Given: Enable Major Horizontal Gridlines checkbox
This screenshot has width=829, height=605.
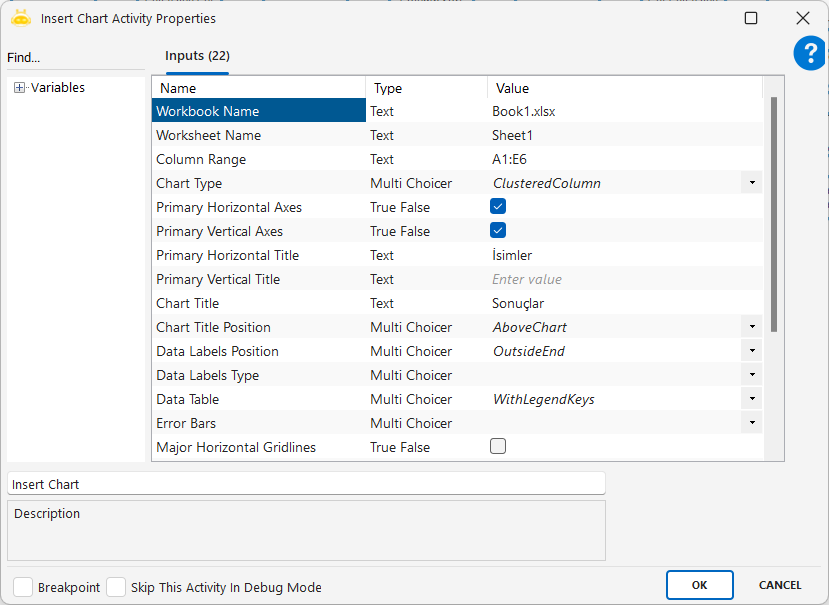Looking at the screenshot, I should pyautogui.click(x=498, y=447).
